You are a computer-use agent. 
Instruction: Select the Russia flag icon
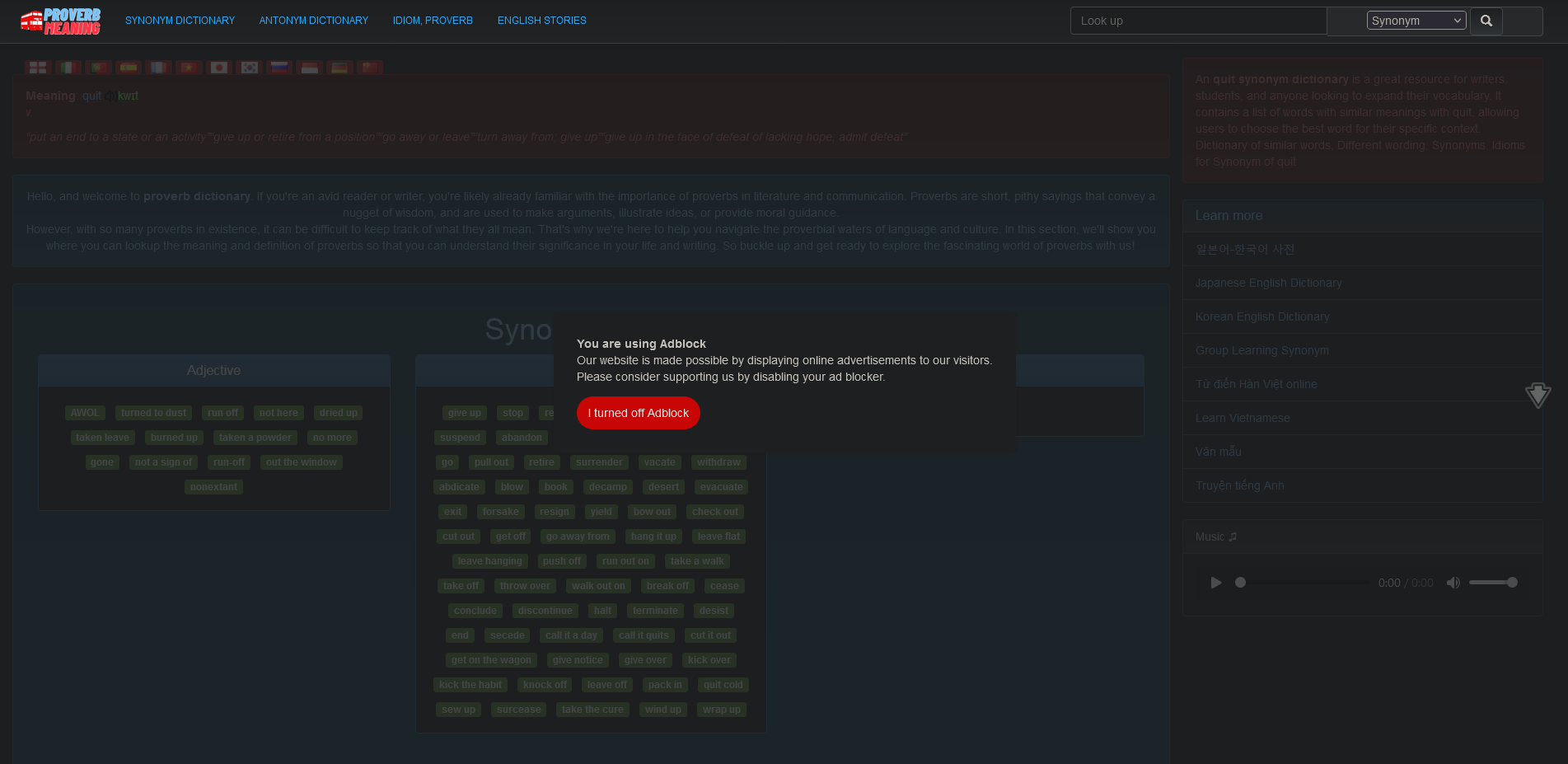tap(279, 67)
